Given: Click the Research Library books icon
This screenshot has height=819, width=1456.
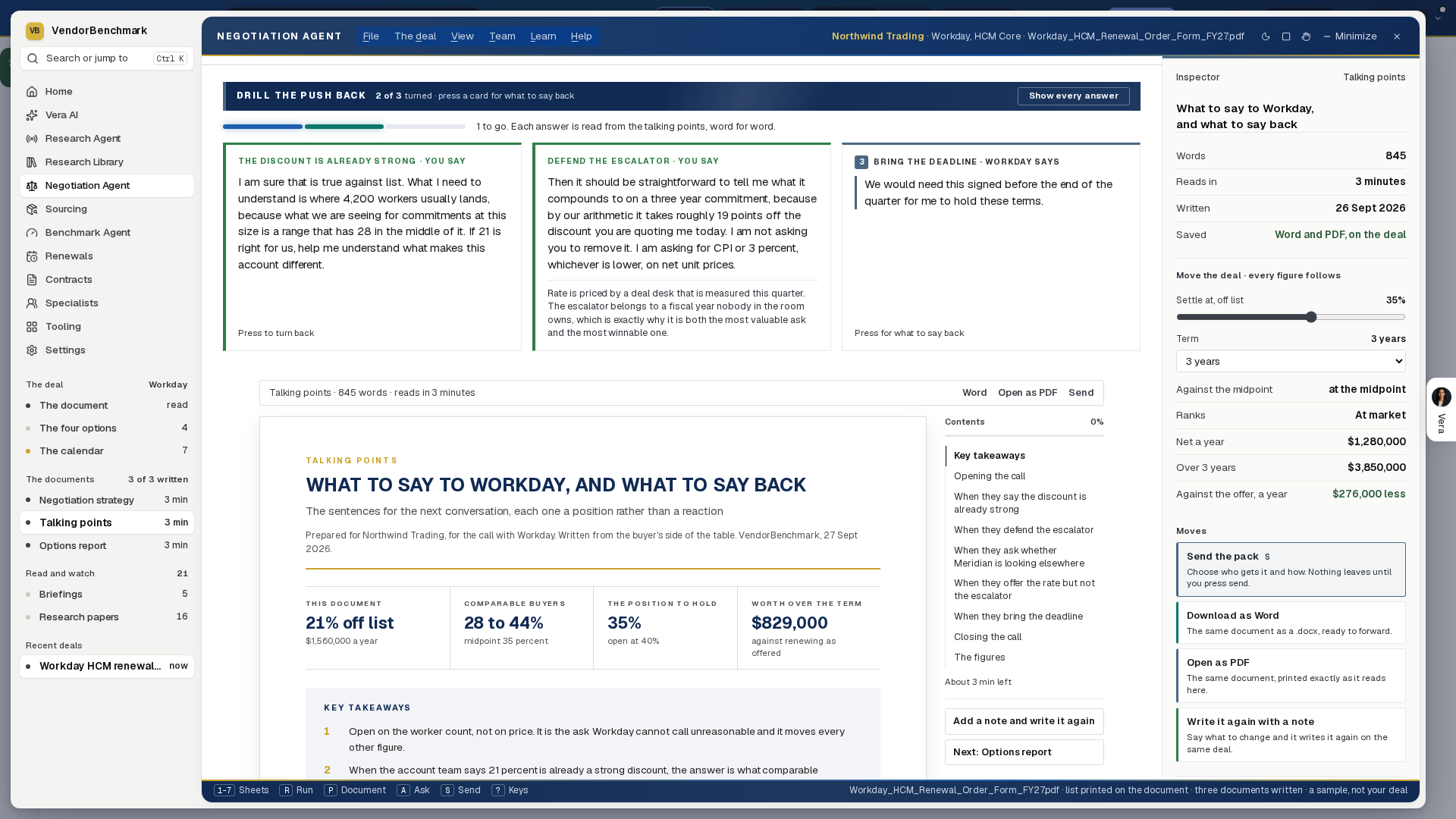Looking at the screenshot, I should 32,162.
